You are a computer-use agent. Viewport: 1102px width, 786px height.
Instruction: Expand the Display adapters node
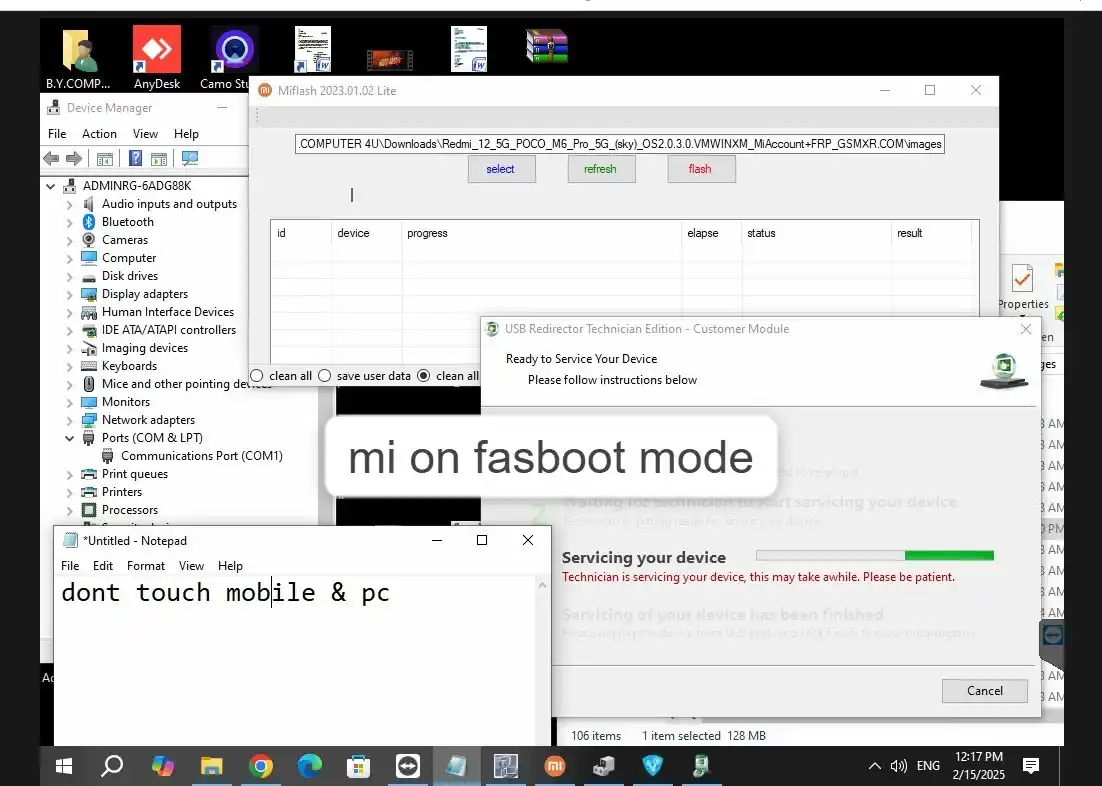pos(69,295)
